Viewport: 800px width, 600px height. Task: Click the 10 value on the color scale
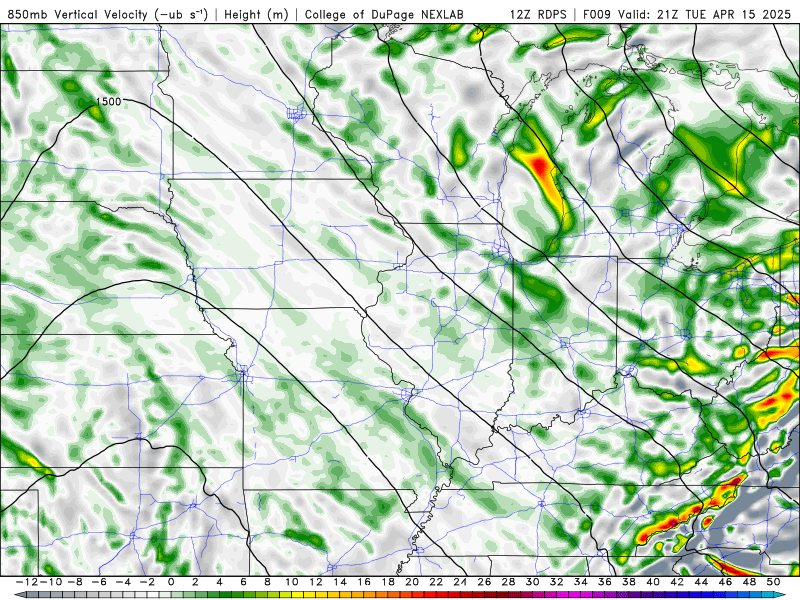coord(291,582)
